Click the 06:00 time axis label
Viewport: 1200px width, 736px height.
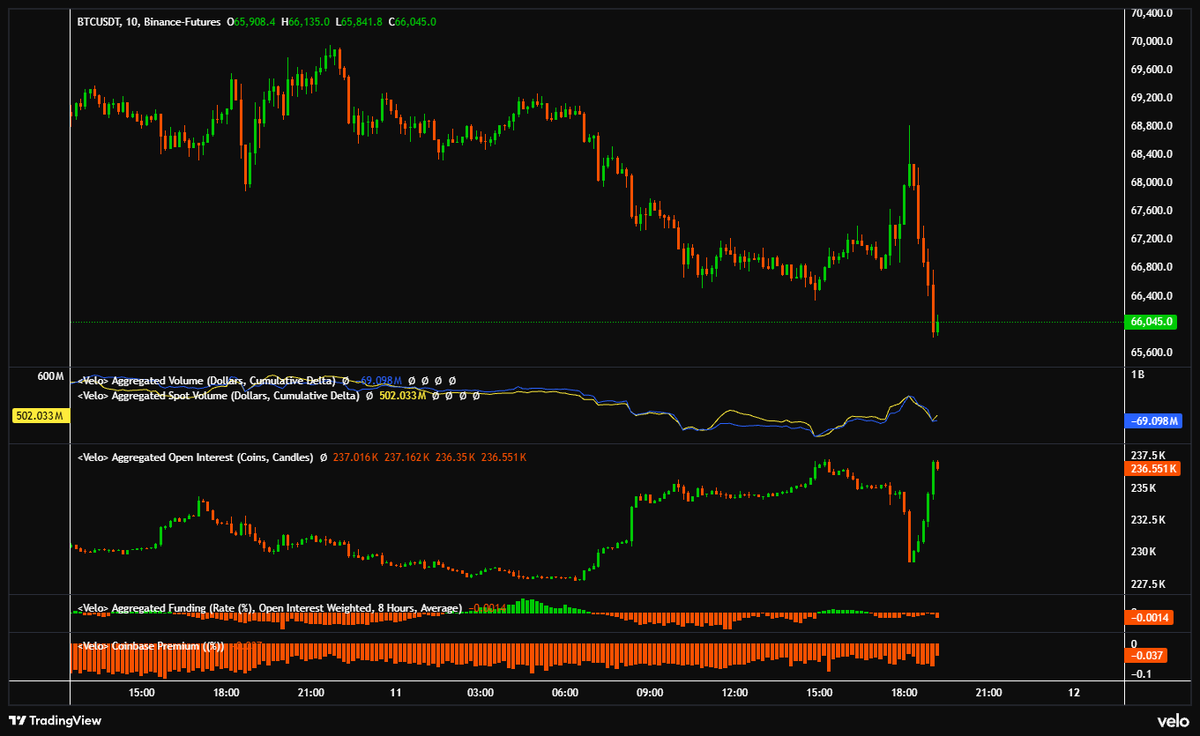click(566, 693)
